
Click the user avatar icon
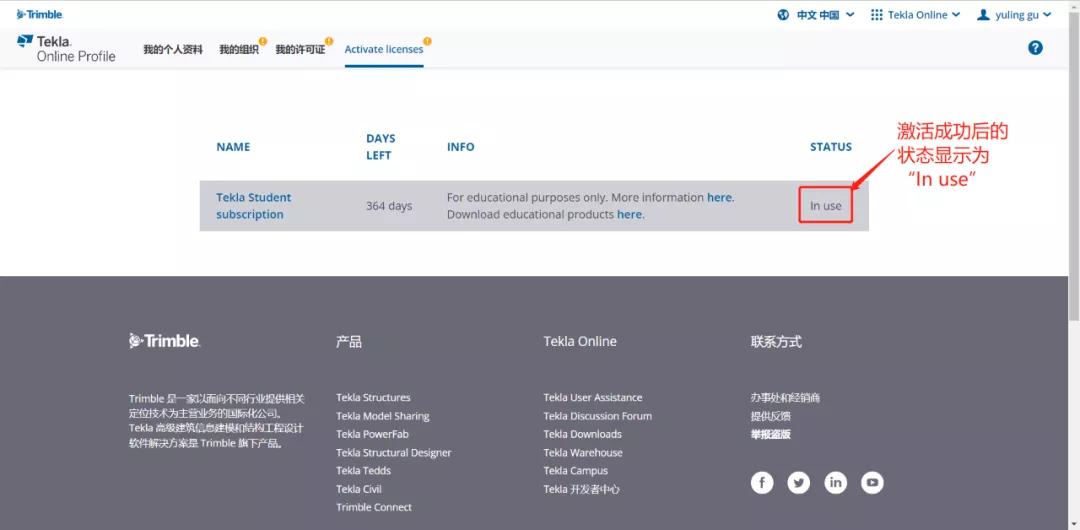click(x=983, y=14)
